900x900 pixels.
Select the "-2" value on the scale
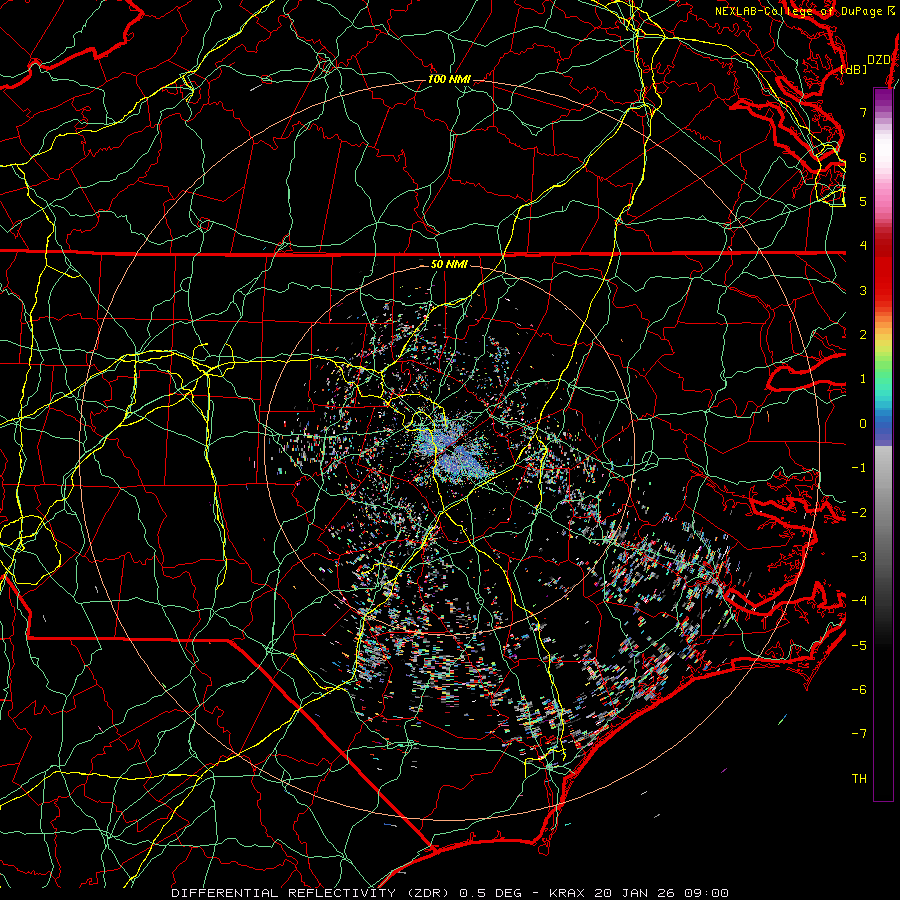859,512
